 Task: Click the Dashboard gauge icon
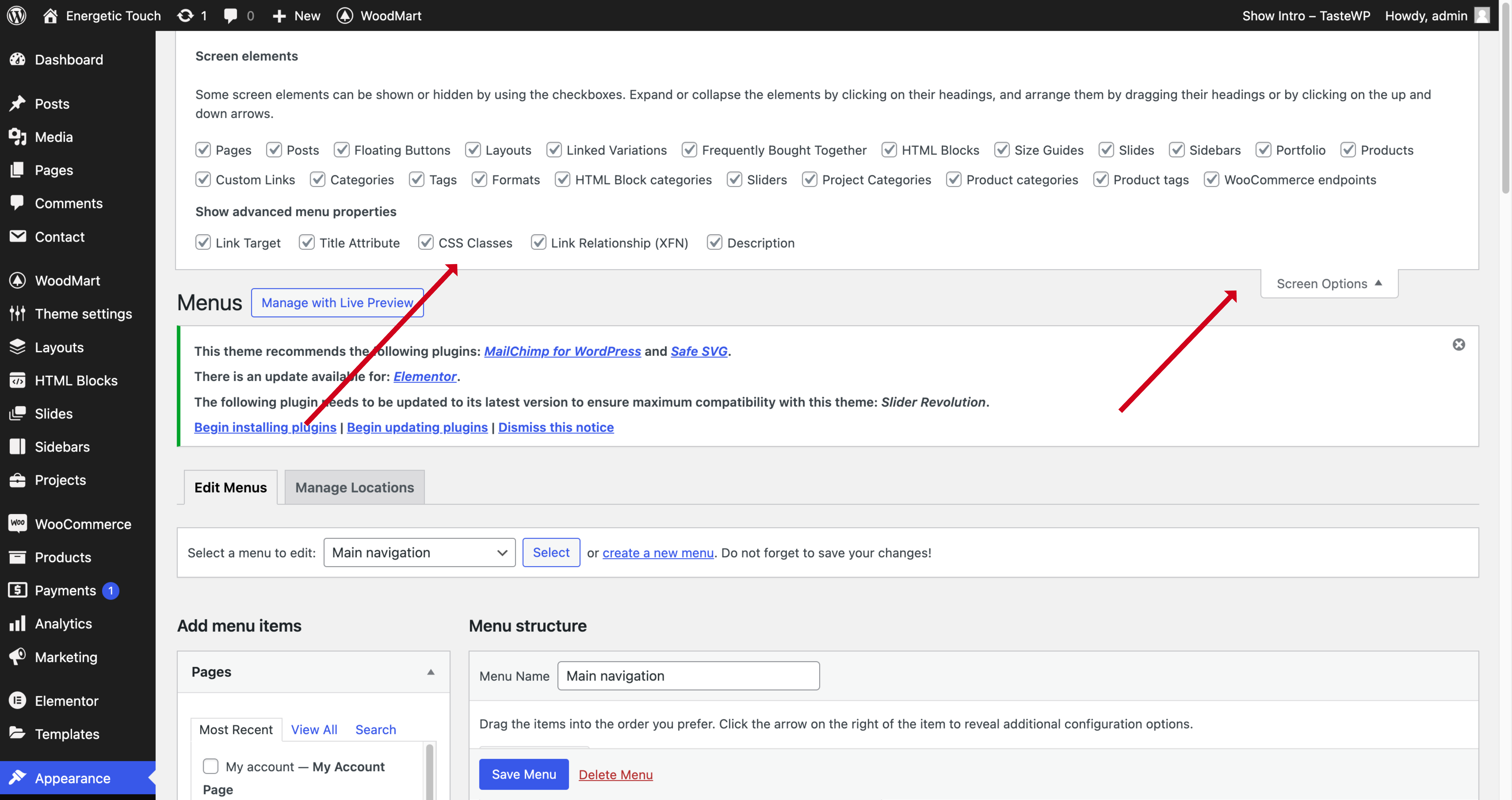(x=18, y=59)
